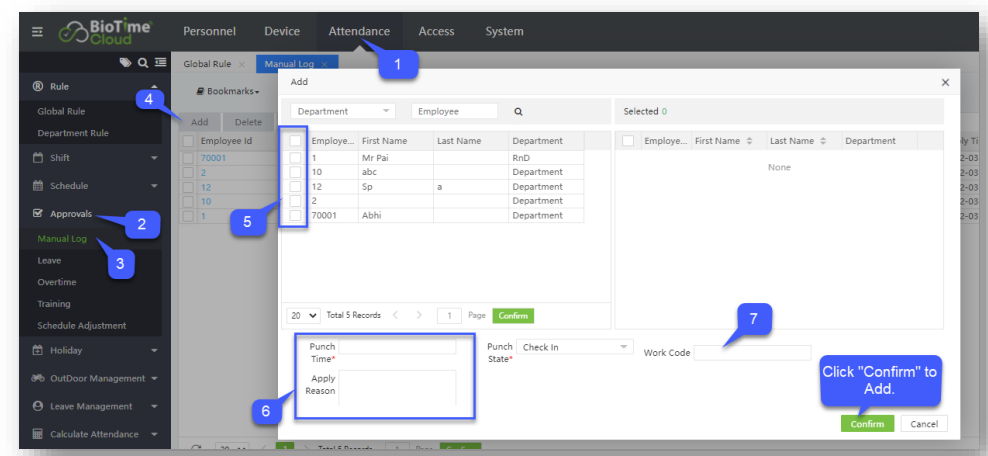
Task: Click the search magnifier icon in sidebar header
Action: click(143, 63)
